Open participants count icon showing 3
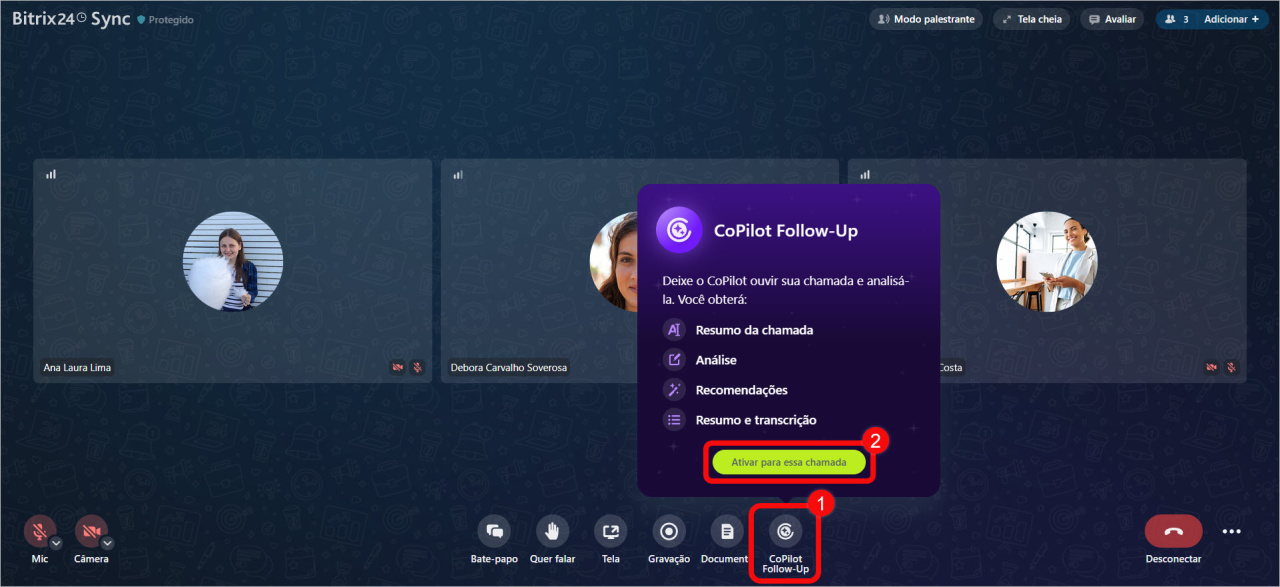 coord(1176,19)
